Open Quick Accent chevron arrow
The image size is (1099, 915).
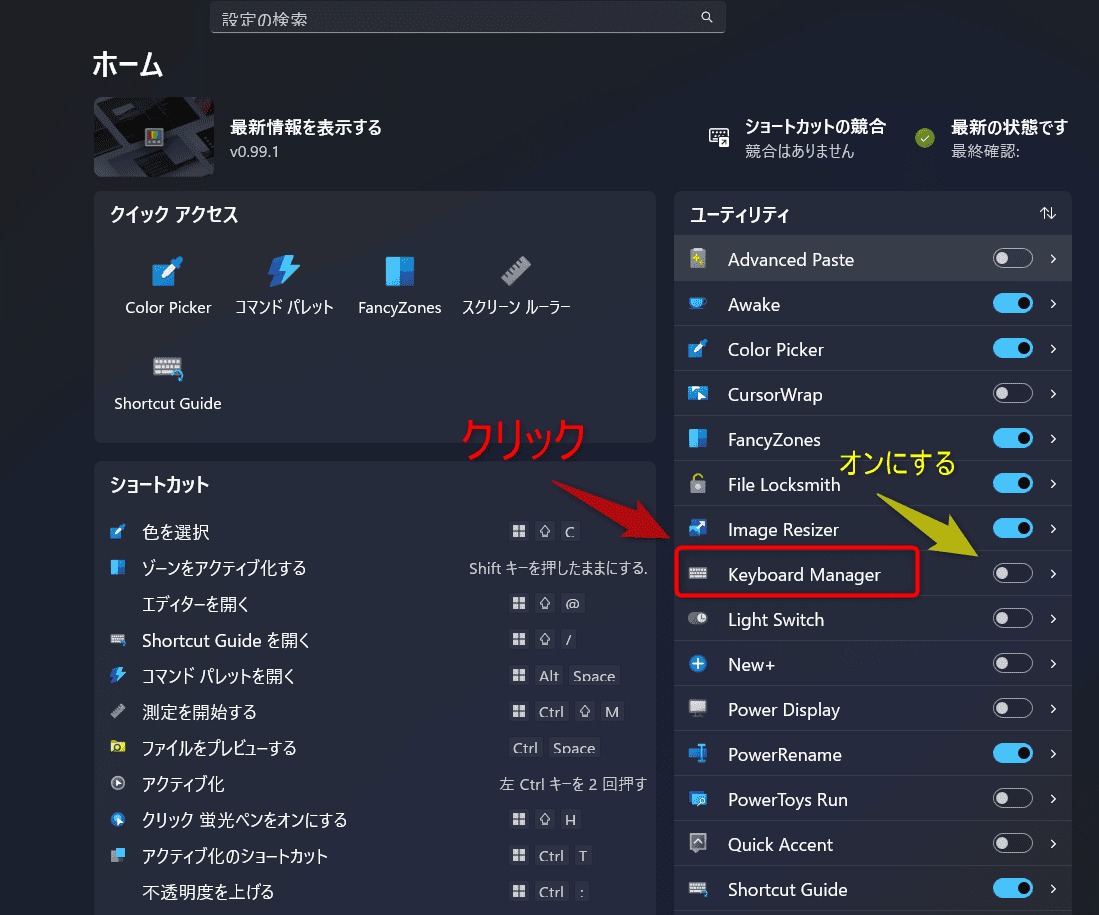[x=1053, y=843]
